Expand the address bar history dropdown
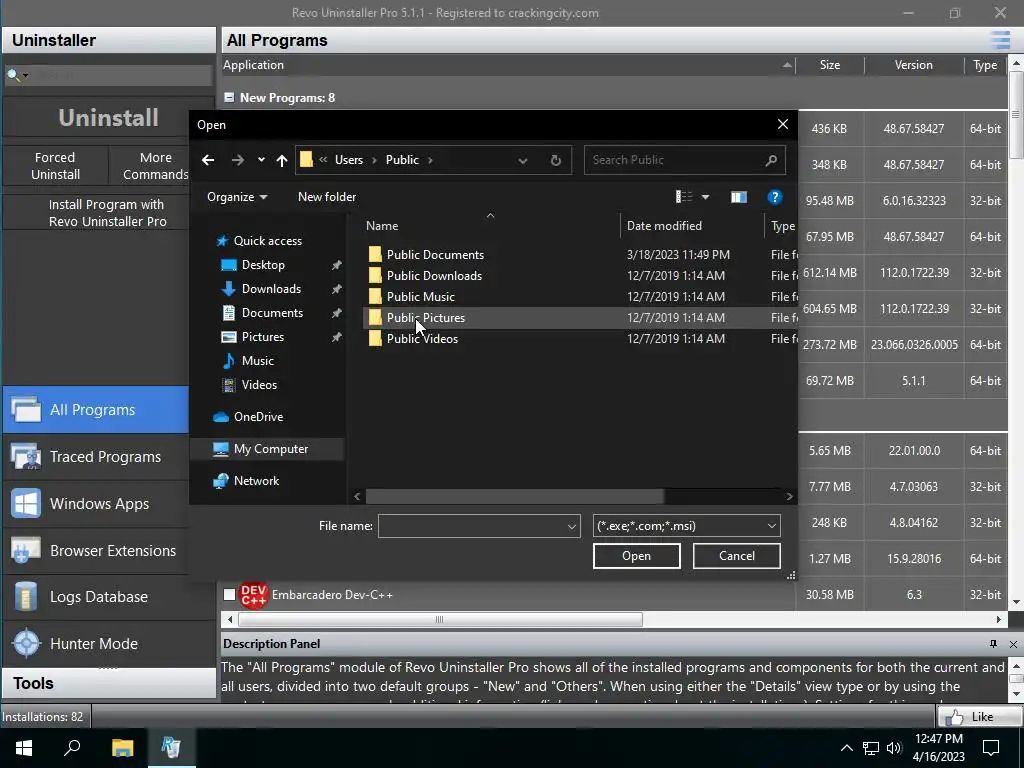 [523, 161]
